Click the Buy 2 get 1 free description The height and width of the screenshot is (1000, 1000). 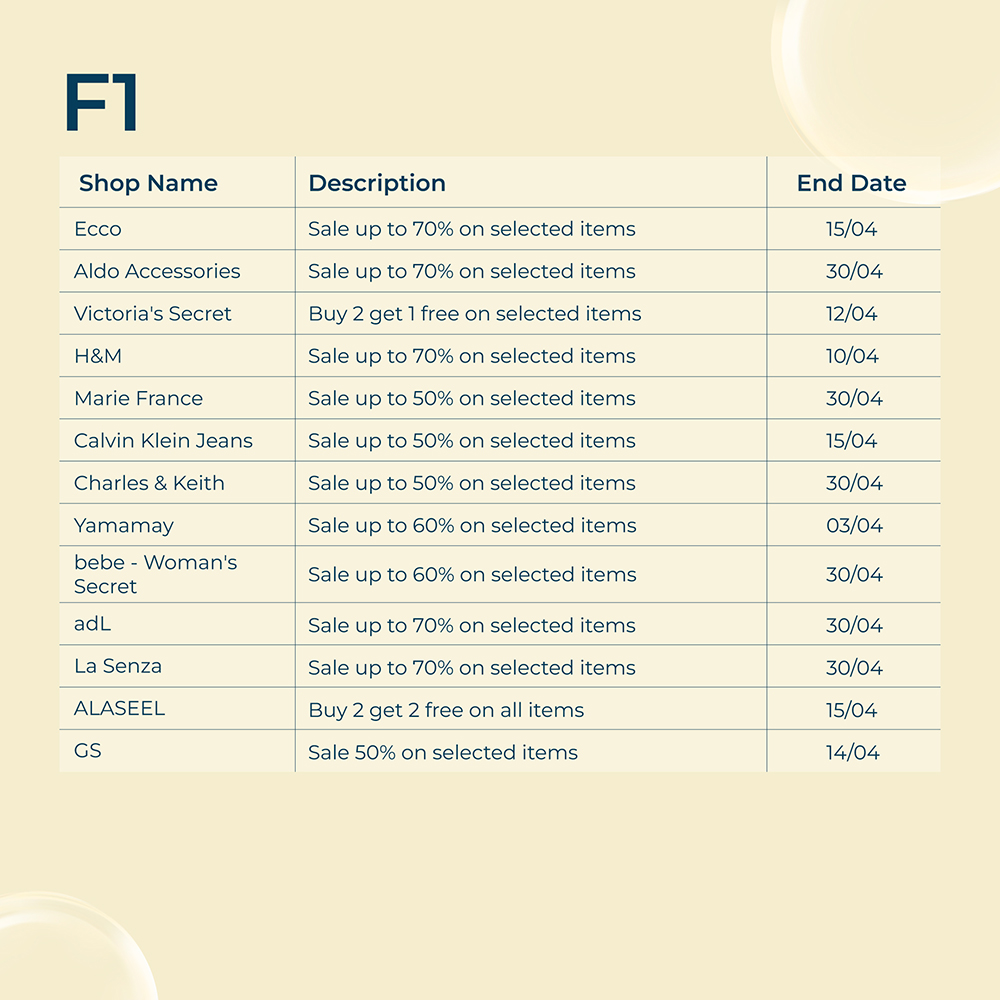[474, 314]
